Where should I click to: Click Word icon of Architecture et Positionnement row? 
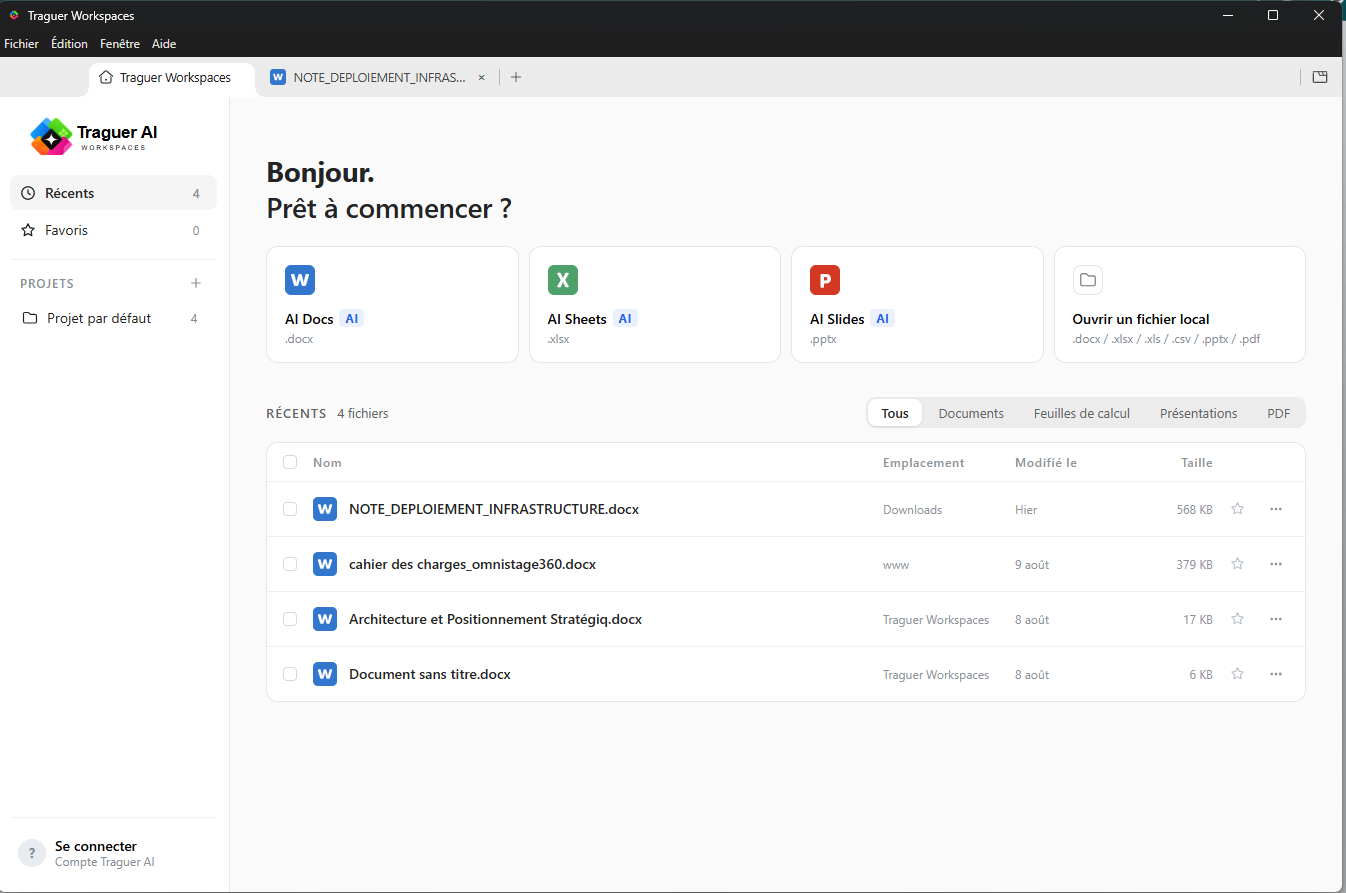(x=325, y=619)
